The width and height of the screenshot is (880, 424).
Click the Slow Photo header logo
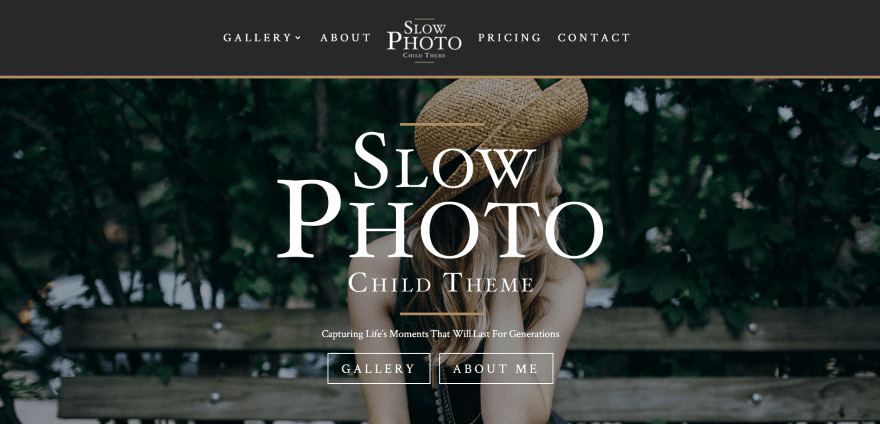pyautogui.click(x=424, y=40)
